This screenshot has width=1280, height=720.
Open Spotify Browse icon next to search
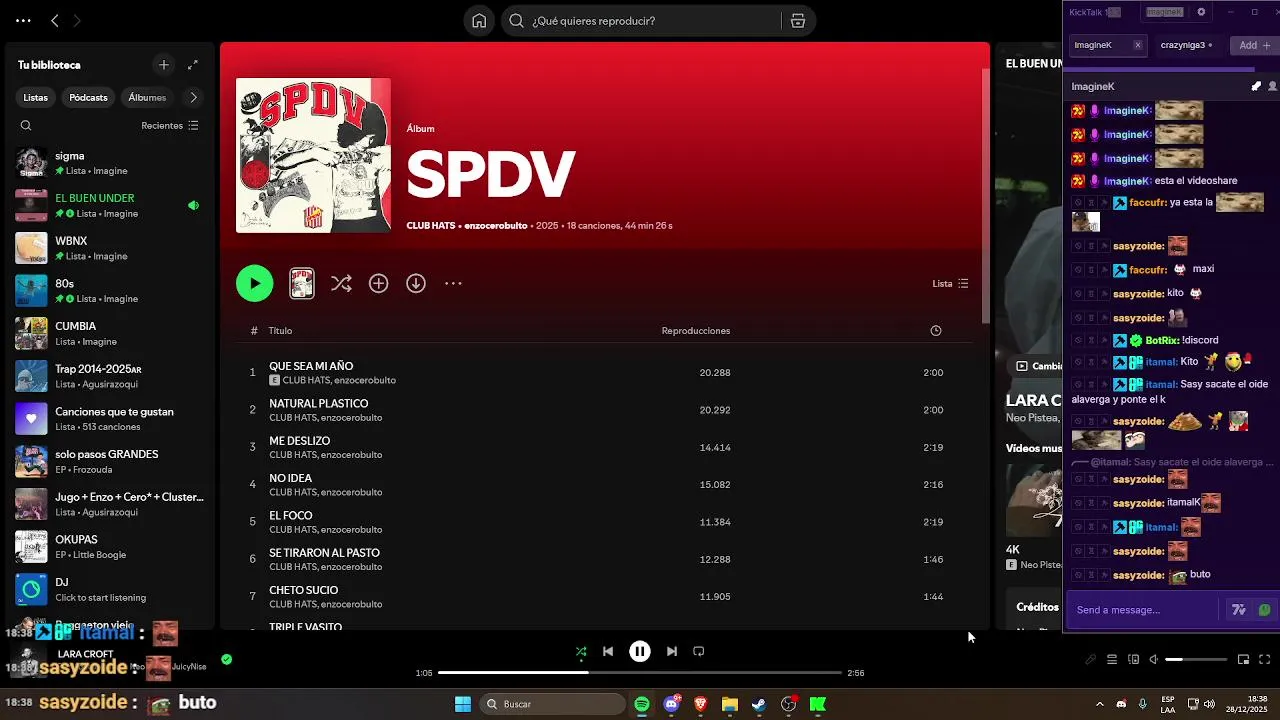797,21
